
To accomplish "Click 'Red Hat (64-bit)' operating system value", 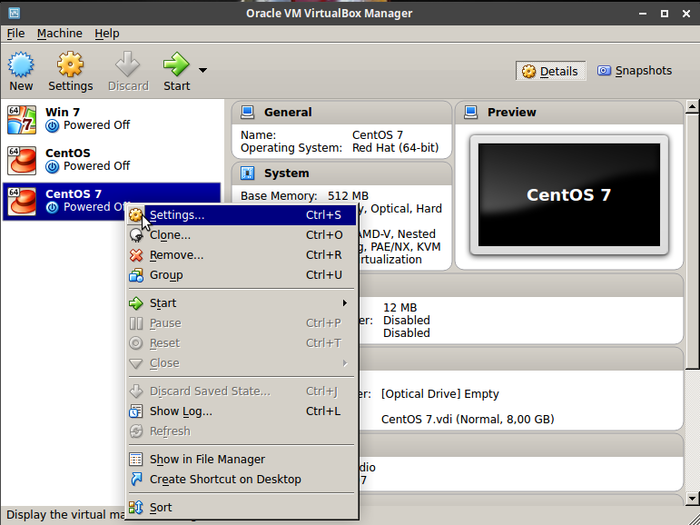I will pyautogui.click(x=396, y=148).
